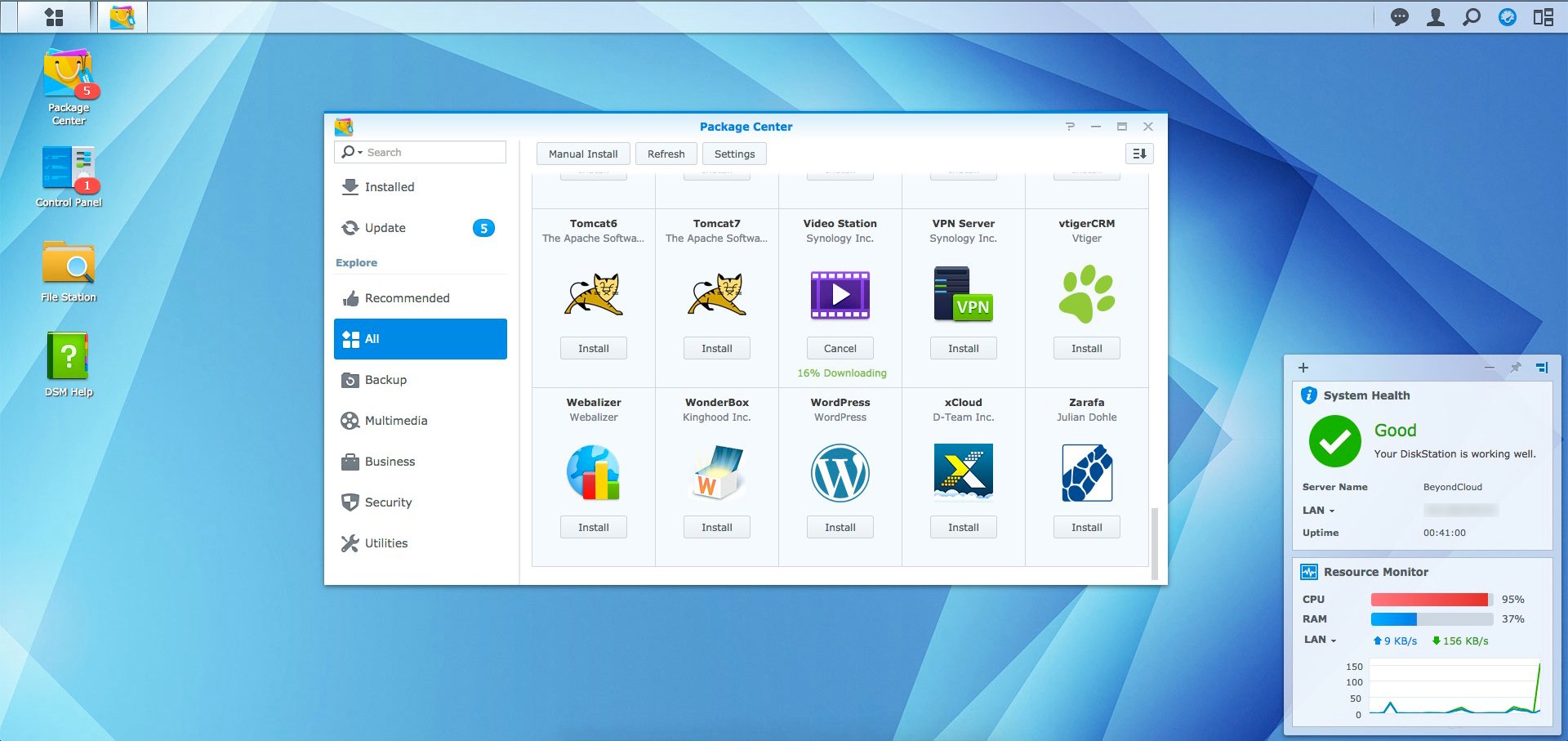This screenshot has height=741, width=1568.
Task: Select the Business category
Action: click(x=421, y=462)
